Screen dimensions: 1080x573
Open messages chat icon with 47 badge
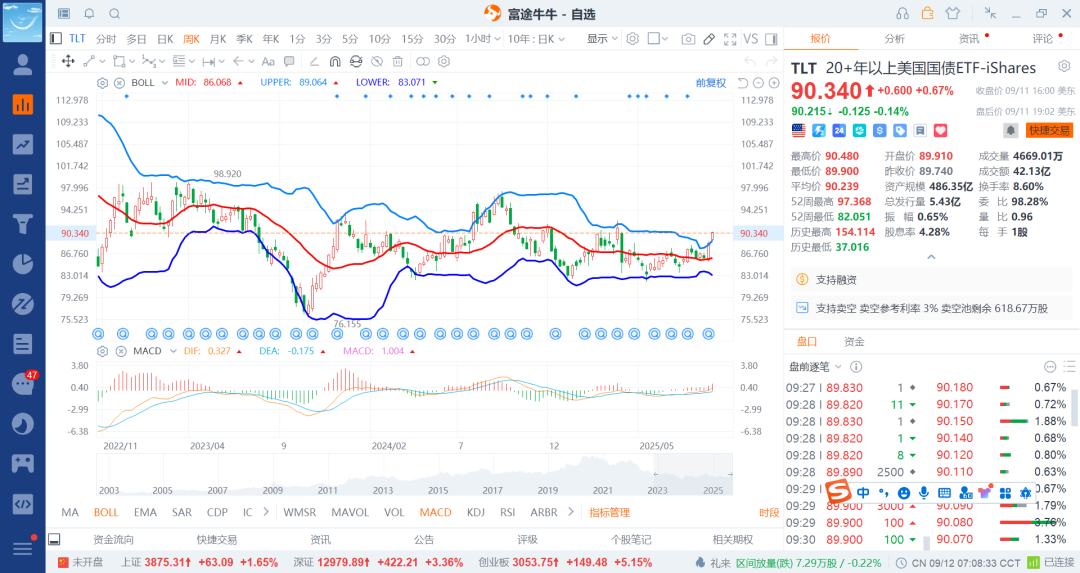click(x=23, y=384)
